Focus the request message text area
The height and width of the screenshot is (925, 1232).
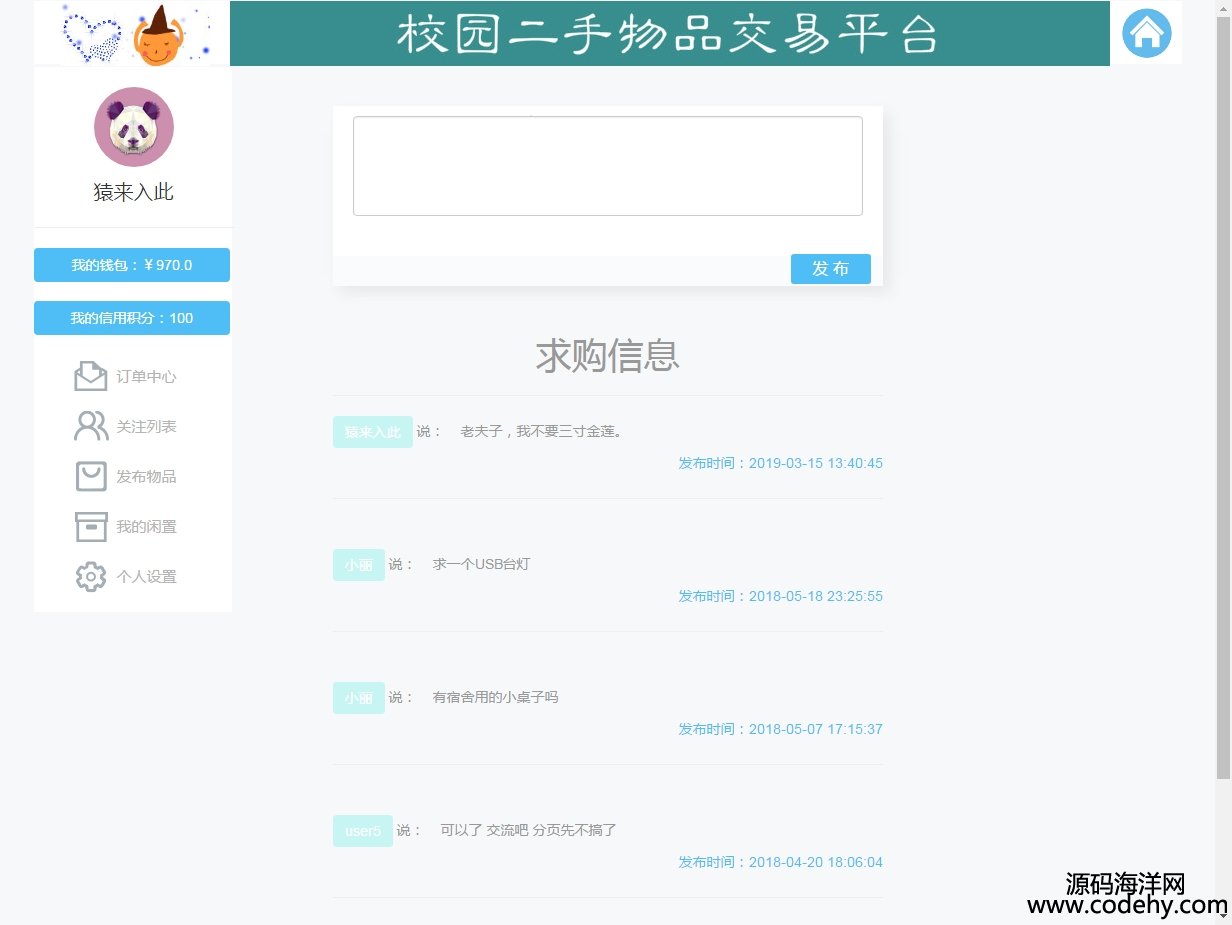coord(608,166)
